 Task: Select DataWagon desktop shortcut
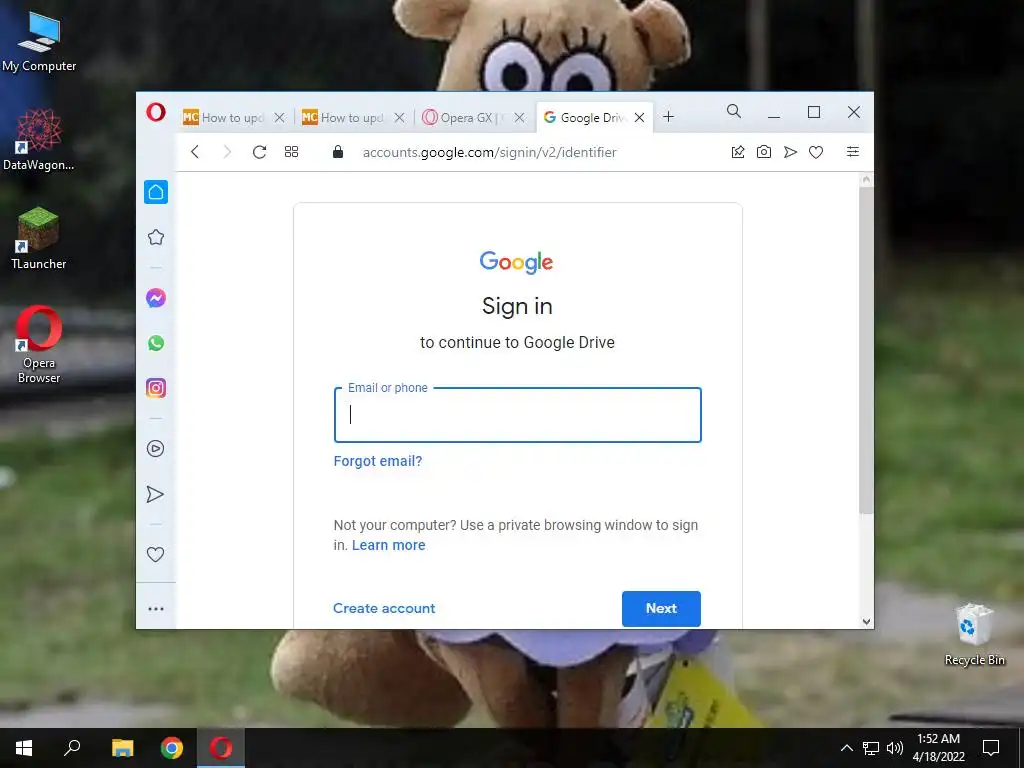pyautogui.click(x=39, y=140)
